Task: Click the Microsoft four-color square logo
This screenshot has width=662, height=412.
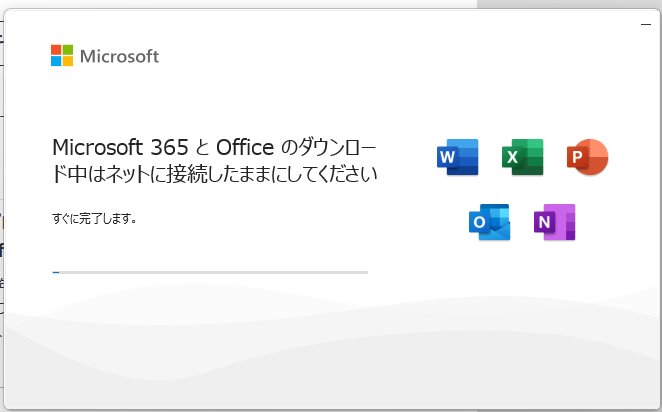Action: tap(62, 55)
